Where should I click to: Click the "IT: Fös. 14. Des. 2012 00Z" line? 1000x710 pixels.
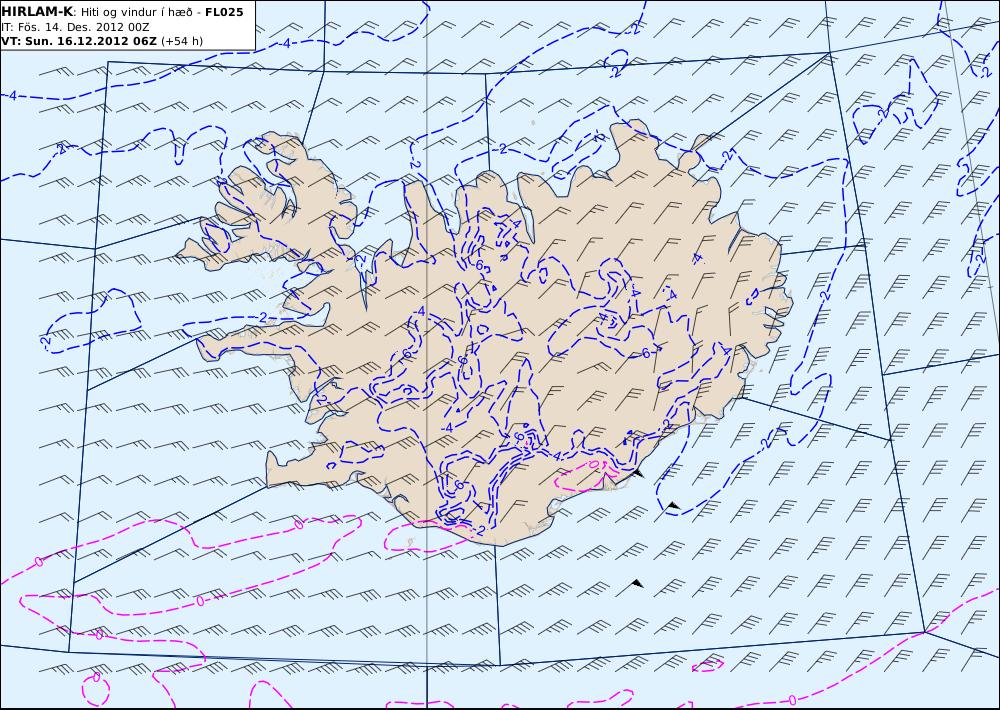point(76,27)
